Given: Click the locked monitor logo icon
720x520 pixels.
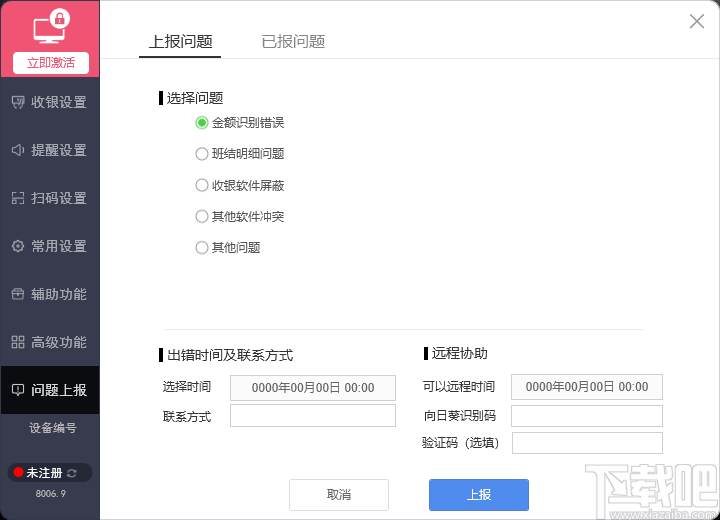Looking at the screenshot, I should [x=51, y=27].
